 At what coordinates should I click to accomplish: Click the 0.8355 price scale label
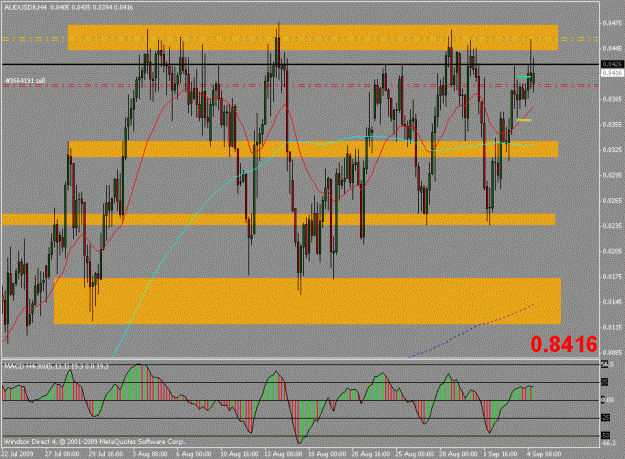pos(613,124)
